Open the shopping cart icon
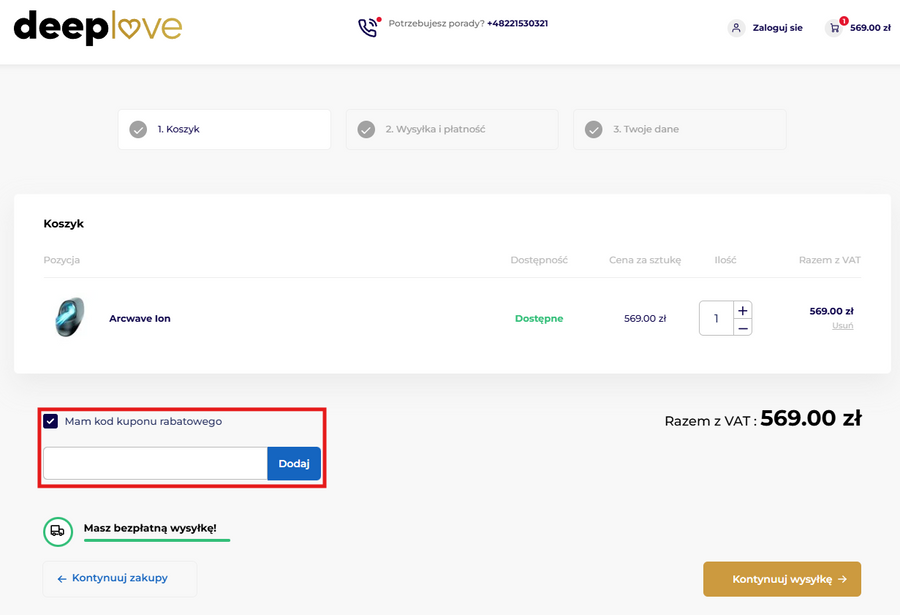900x615 pixels. pyautogui.click(x=834, y=28)
